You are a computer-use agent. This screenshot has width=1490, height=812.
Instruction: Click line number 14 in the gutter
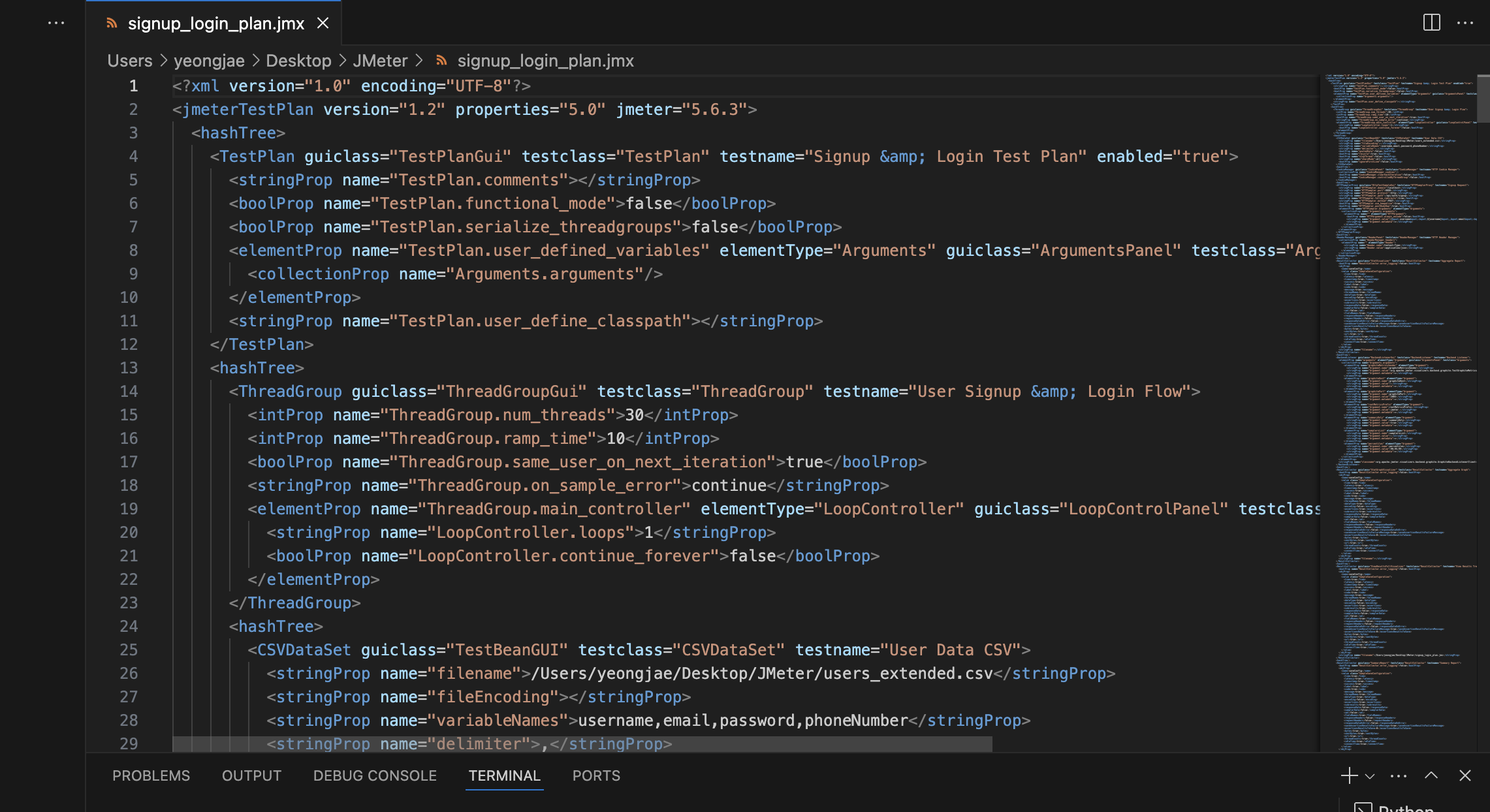129,392
